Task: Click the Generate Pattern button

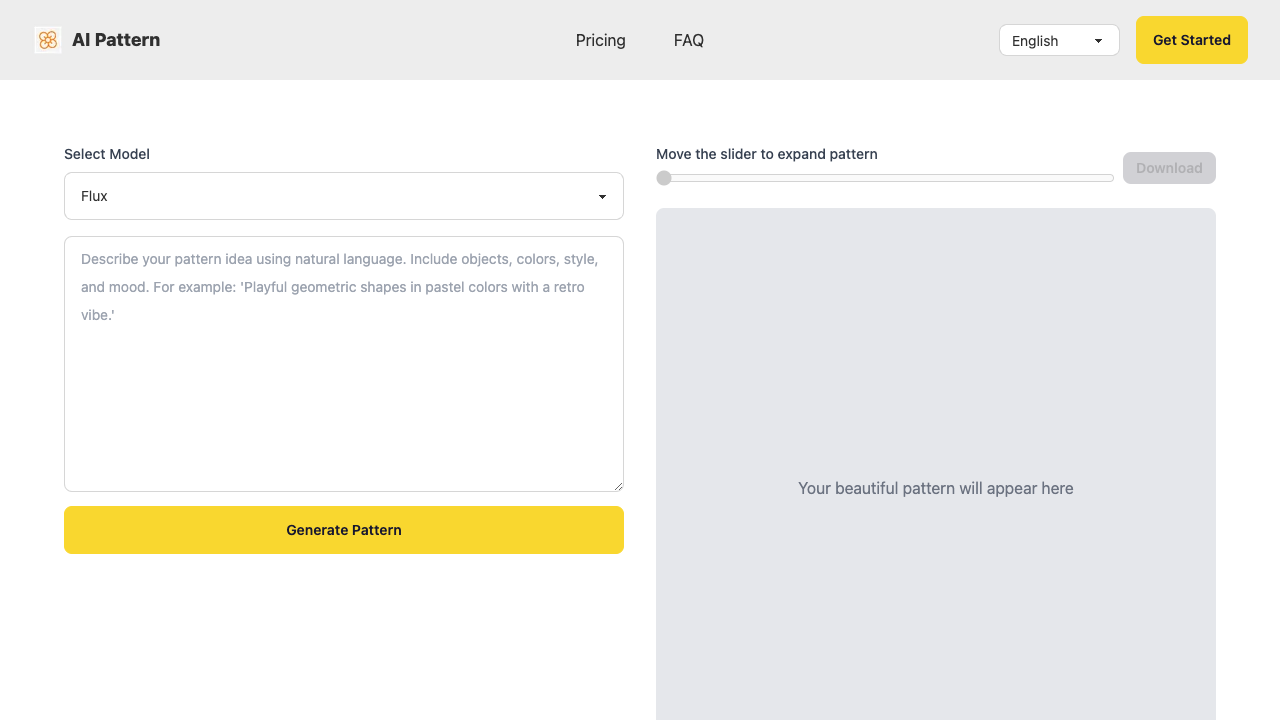Action: (344, 530)
